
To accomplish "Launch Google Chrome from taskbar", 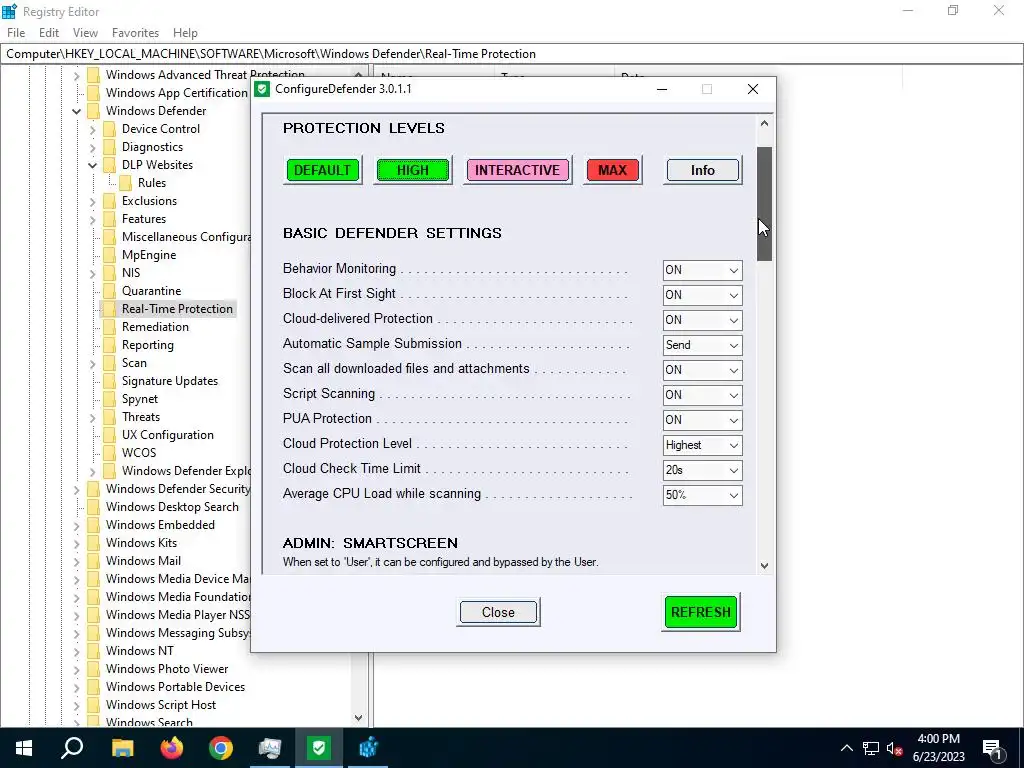I will tap(221, 748).
